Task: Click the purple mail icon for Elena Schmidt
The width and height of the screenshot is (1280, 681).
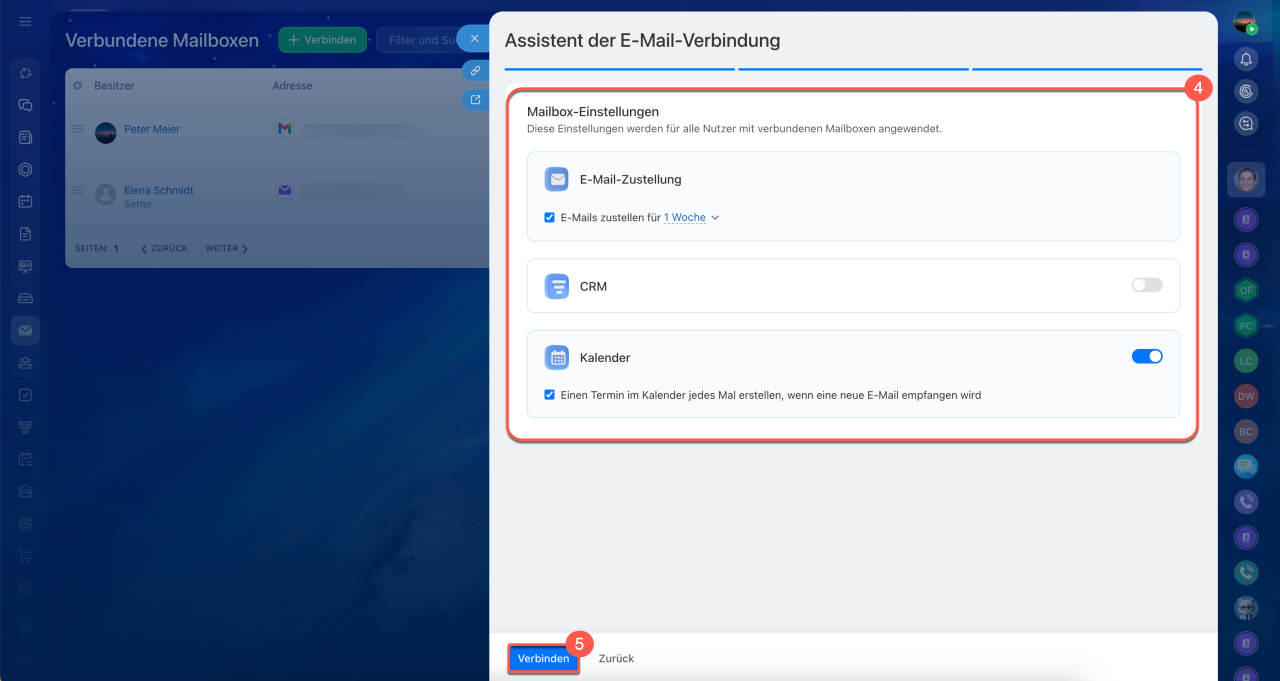Action: tap(284, 190)
